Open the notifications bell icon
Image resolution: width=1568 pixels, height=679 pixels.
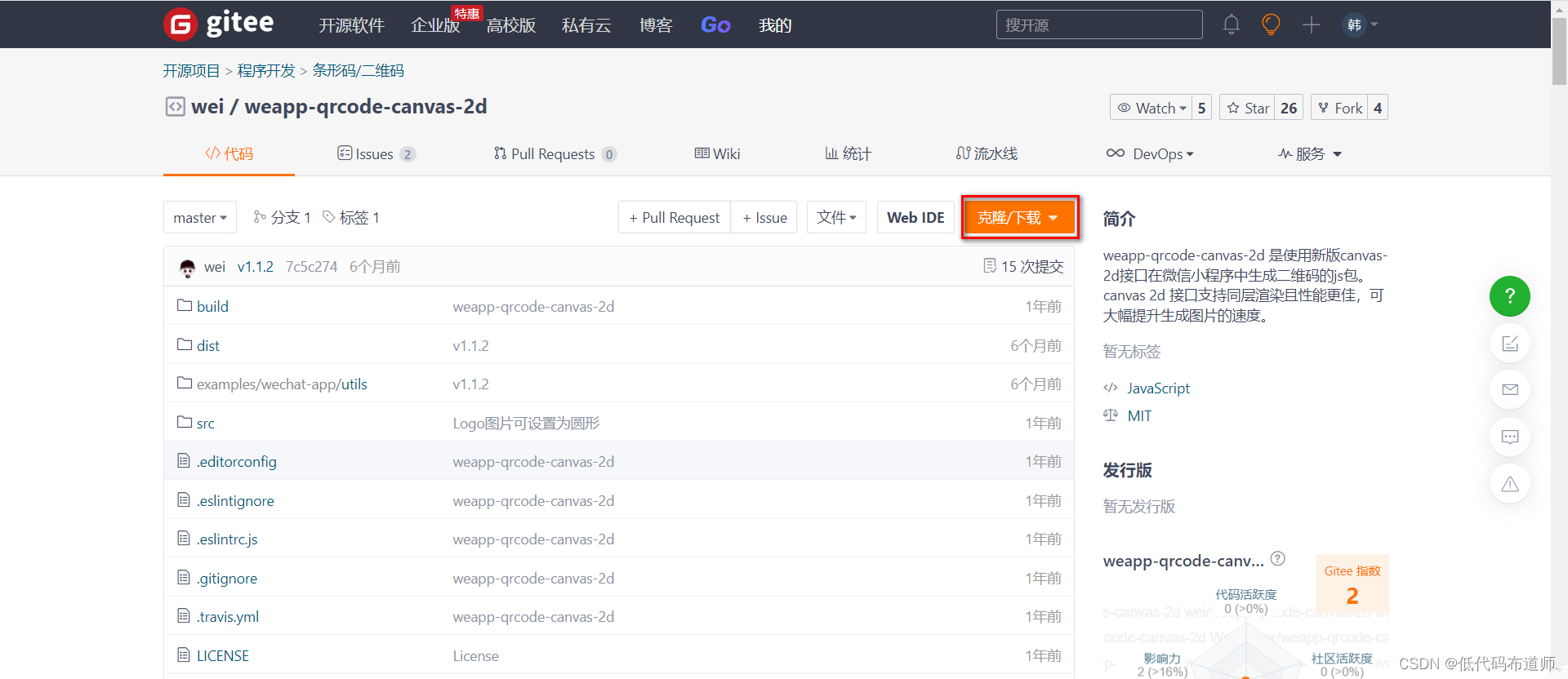tap(1231, 24)
